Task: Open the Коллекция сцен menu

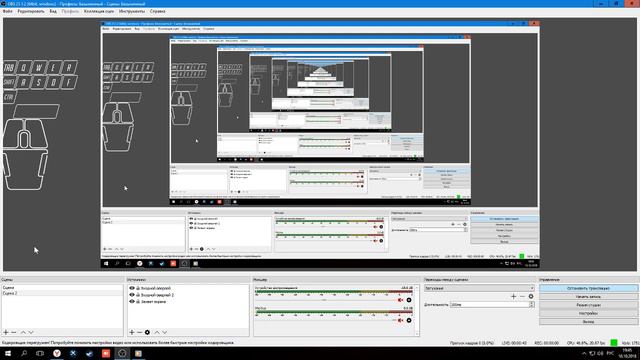Action: tap(99, 11)
